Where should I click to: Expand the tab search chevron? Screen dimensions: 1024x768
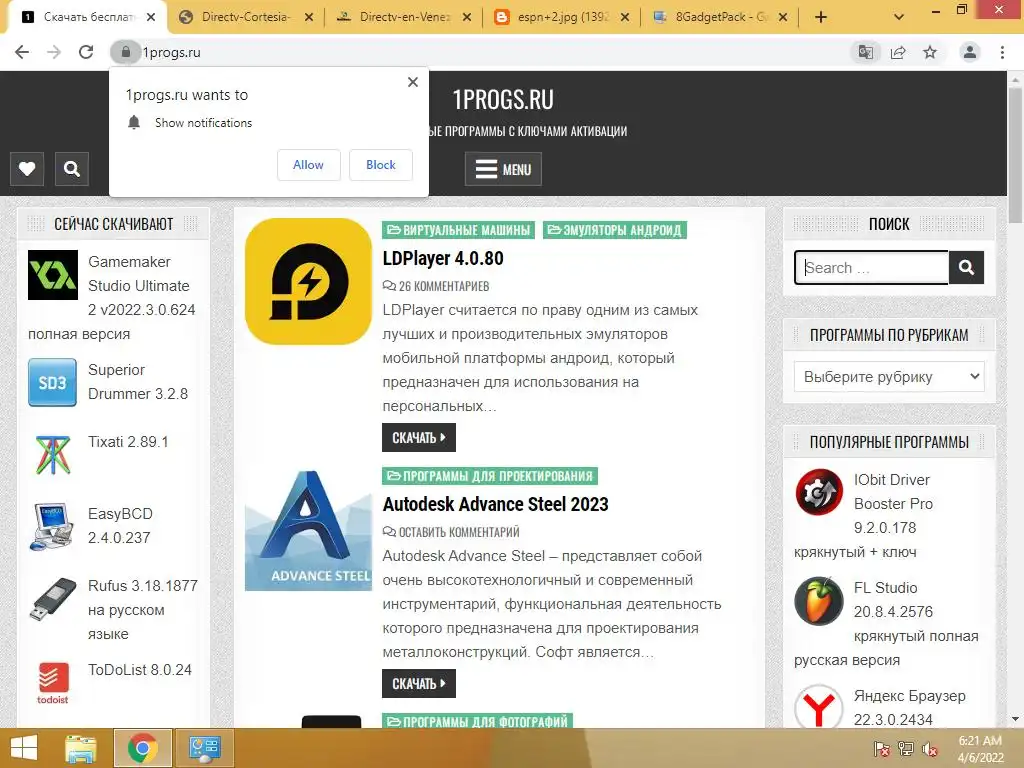[899, 17]
